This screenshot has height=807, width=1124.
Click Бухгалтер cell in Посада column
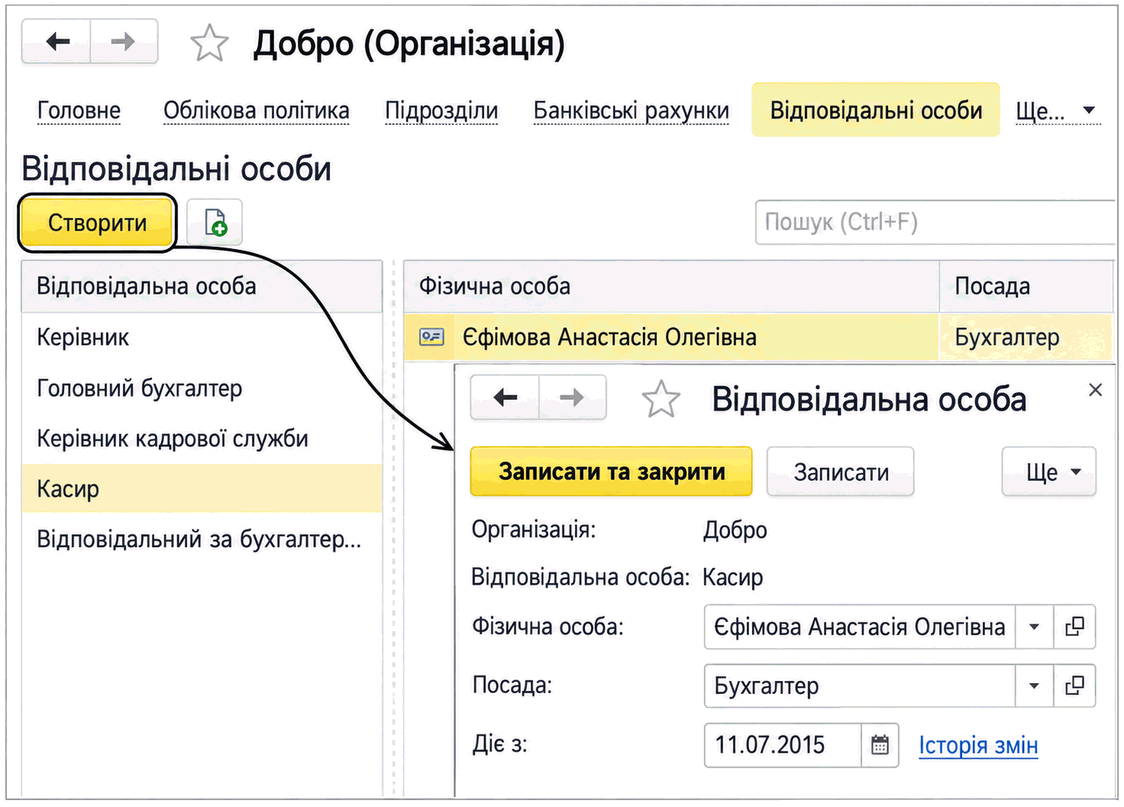point(1027,336)
